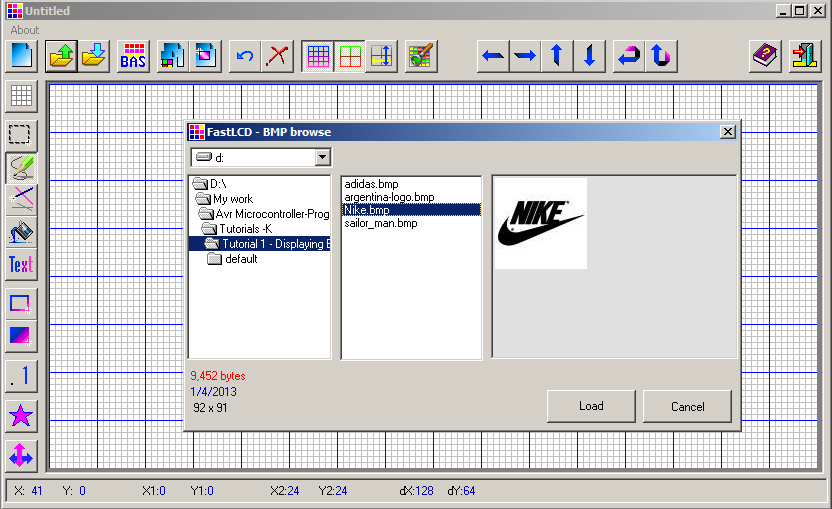Toggle the magenta pixel grid icon
Image resolution: width=832 pixels, height=509 pixels.
[317, 56]
